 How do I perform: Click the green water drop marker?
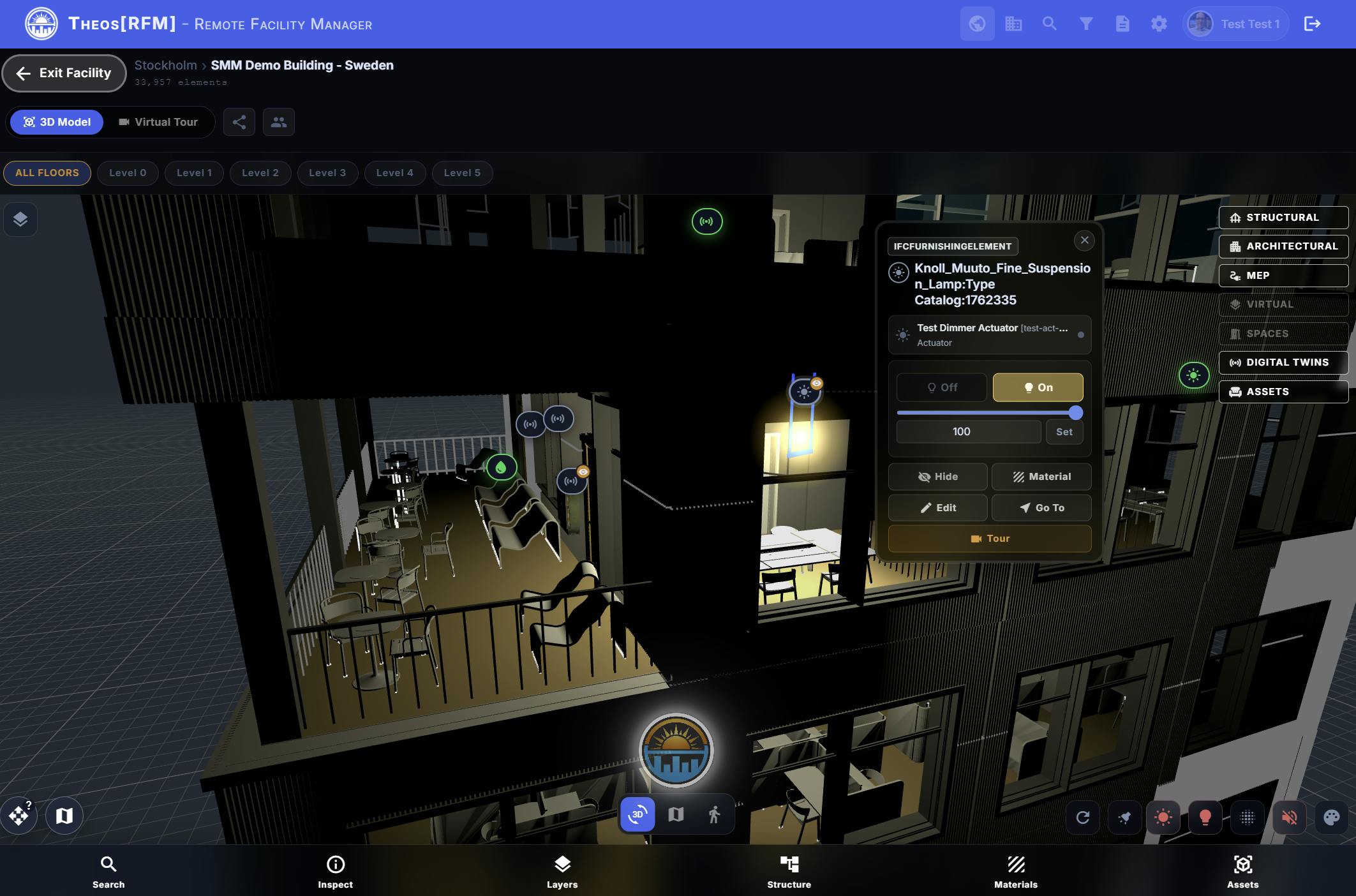click(502, 468)
